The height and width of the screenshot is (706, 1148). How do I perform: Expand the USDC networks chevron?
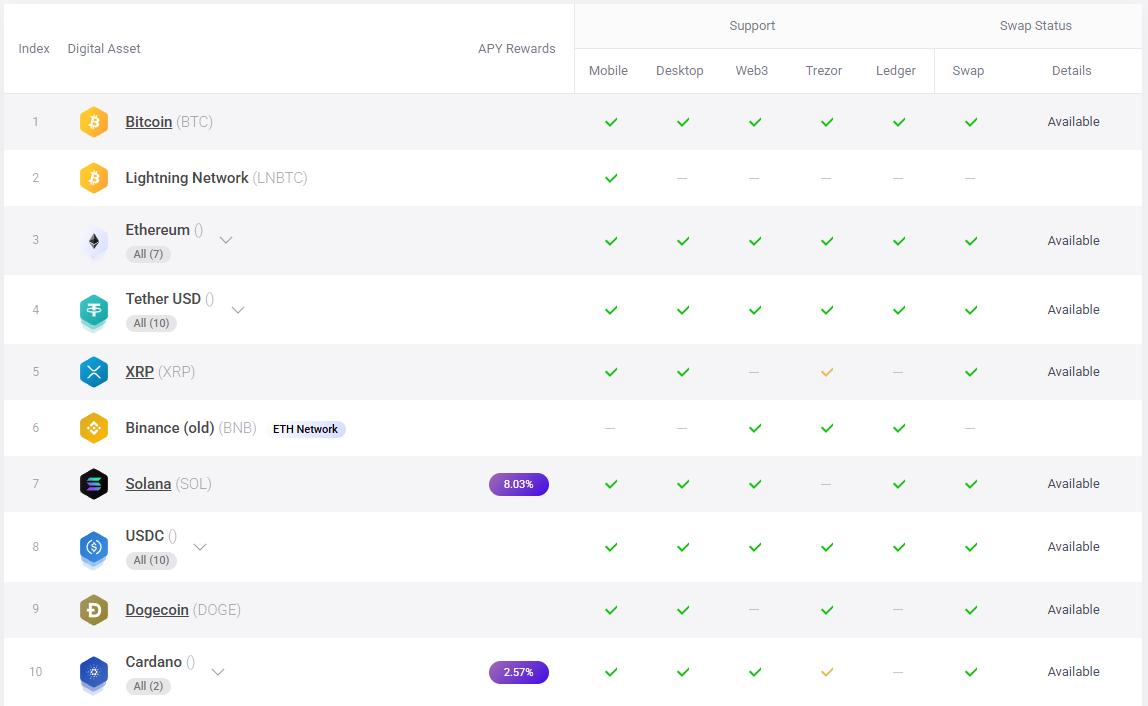199,547
